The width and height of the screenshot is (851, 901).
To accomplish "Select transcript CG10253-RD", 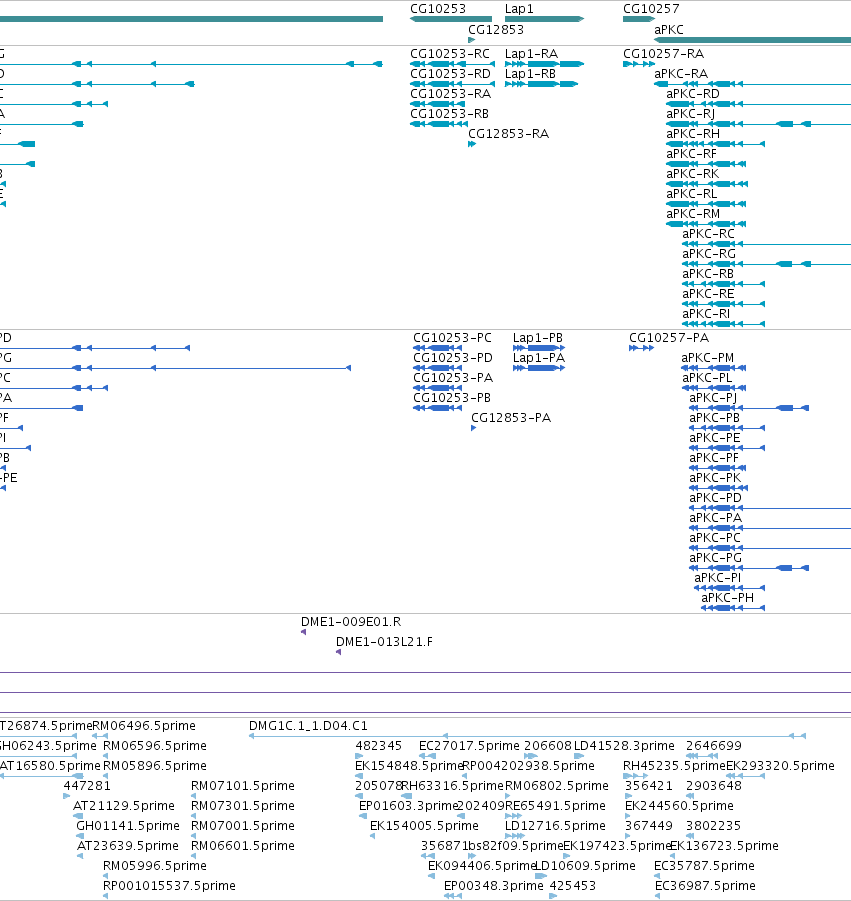I will [x=450, y=74].
